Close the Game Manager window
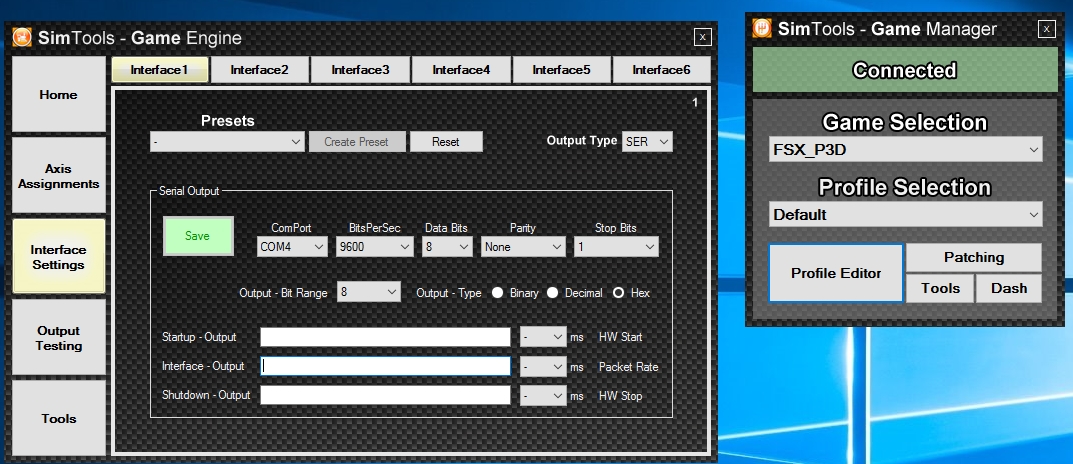Screen dimensions: 1073x464 point(1047,29)
